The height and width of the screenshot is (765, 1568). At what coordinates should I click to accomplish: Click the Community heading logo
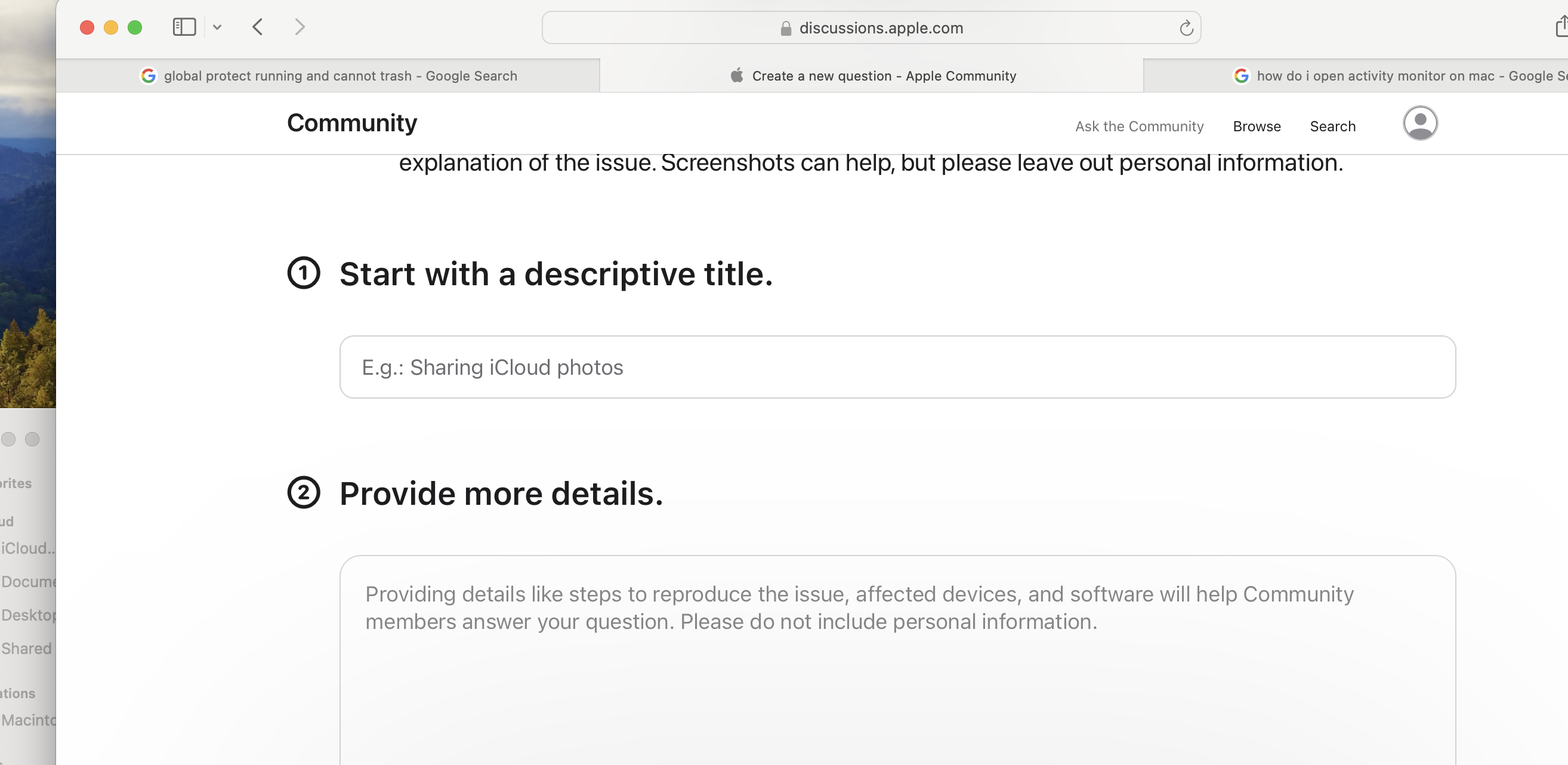click(352, 124)
